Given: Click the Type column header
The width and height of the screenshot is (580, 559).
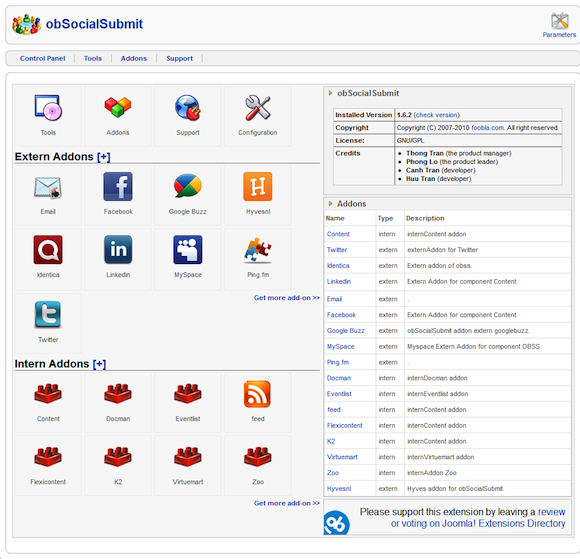Looking at the screenshot, I should (x=385, y=218).
